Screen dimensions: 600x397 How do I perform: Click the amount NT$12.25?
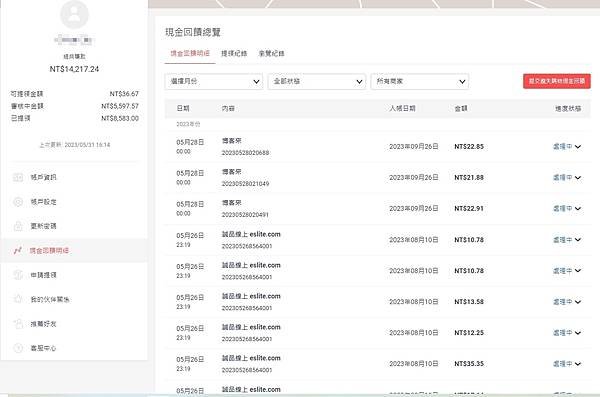point(469,333)
